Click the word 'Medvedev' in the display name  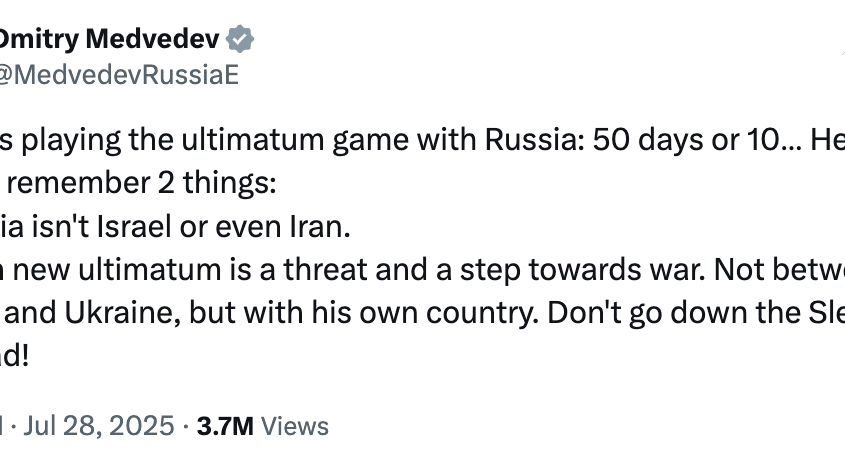pyautogui.click(x=153, y=39)
